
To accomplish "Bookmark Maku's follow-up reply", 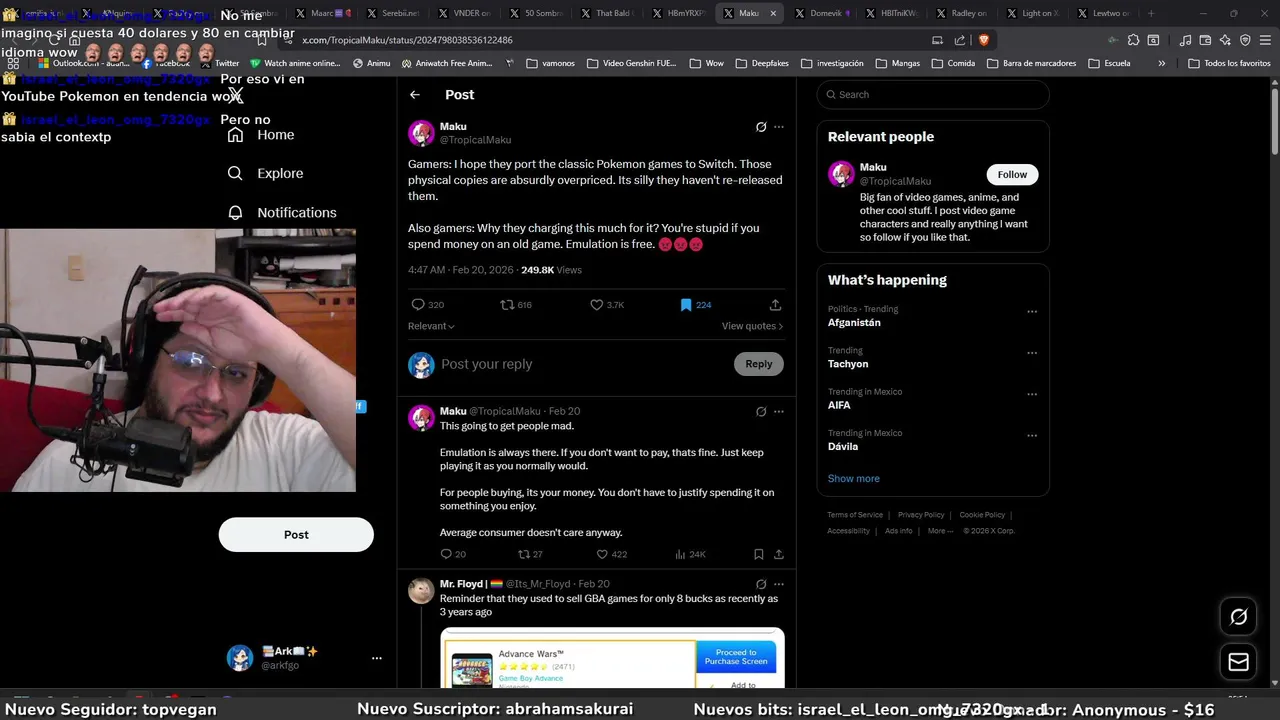I will [759, 554].
